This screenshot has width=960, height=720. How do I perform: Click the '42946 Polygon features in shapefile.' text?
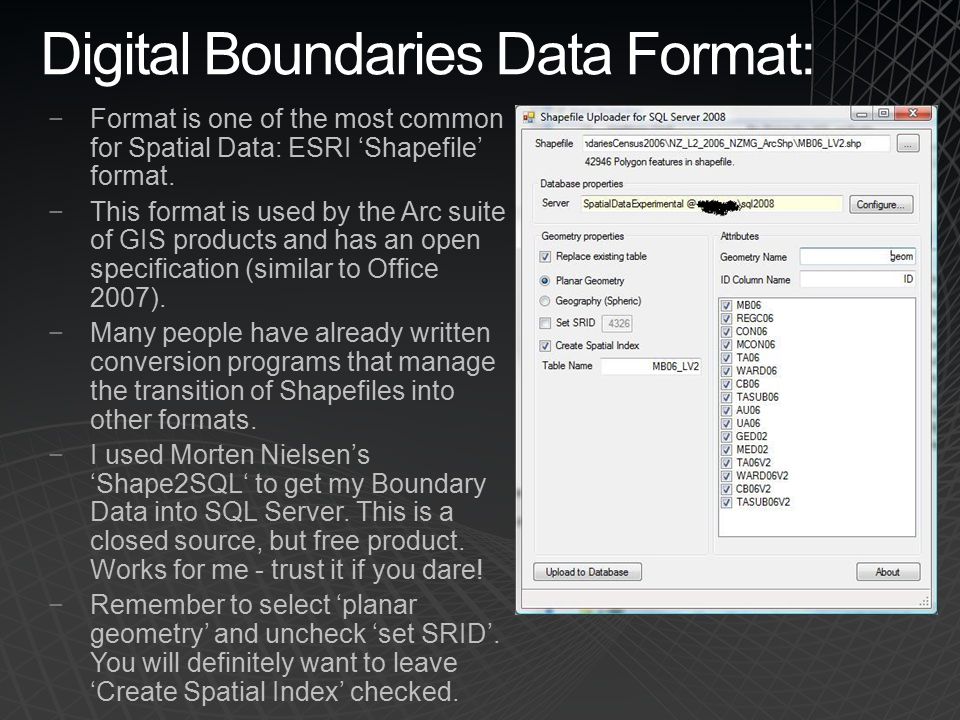[x=659, y=162]
